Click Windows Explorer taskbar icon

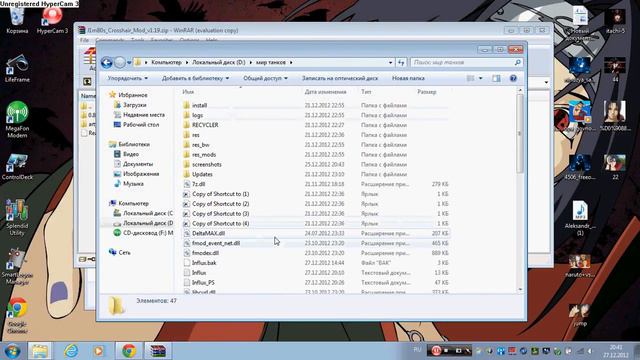click(40, 351)
